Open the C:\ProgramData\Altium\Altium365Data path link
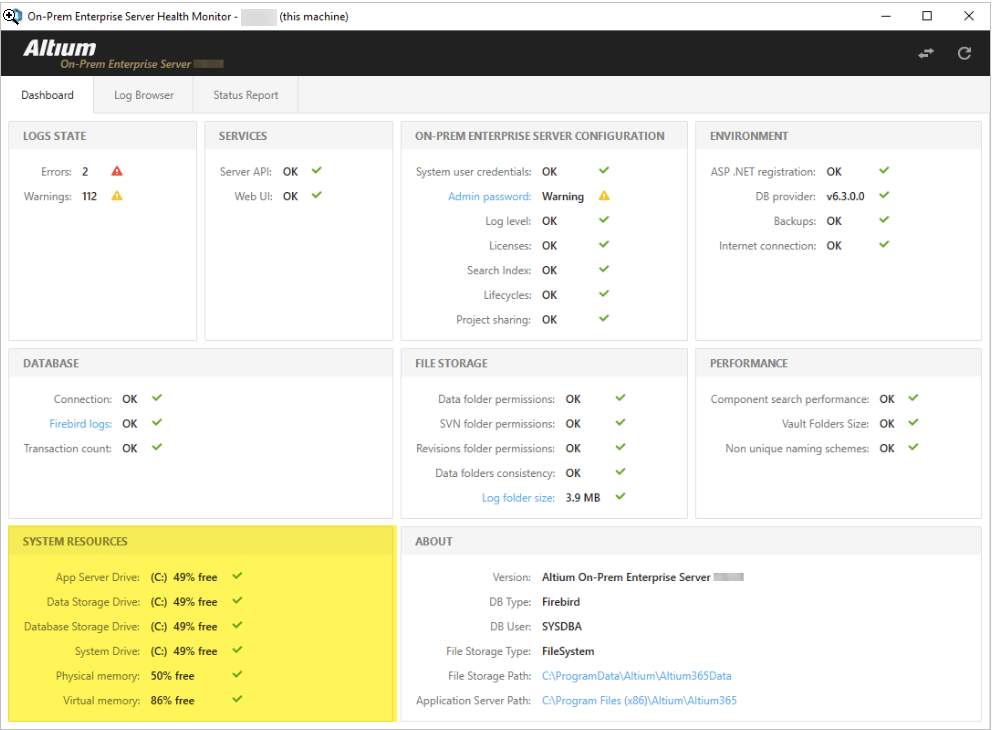The height and width of the screenshot is (730, 993). (636, 676)
